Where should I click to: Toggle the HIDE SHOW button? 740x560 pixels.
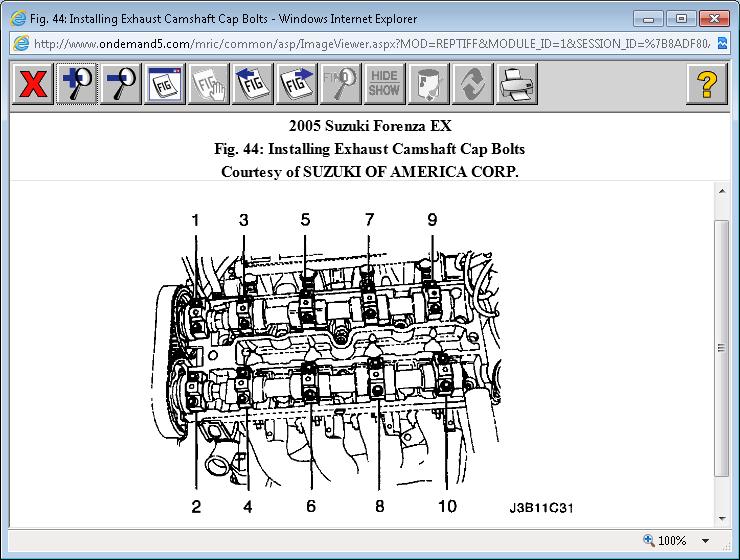(x=384, y=84)
